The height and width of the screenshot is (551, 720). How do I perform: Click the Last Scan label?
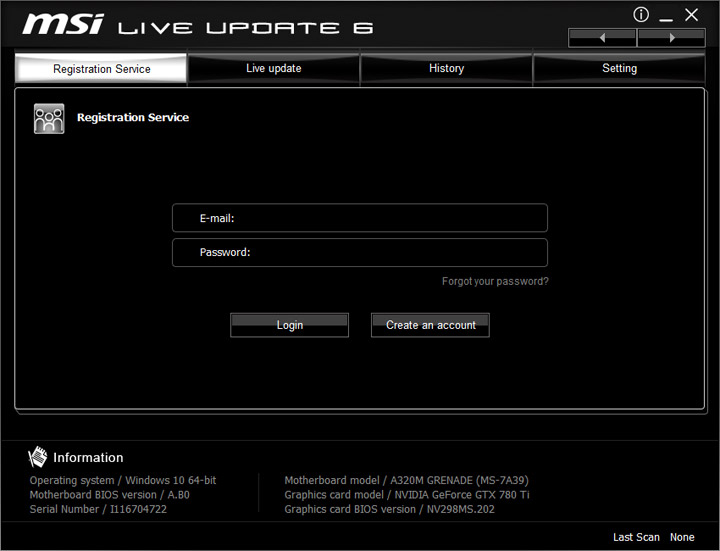coord(636,537)
